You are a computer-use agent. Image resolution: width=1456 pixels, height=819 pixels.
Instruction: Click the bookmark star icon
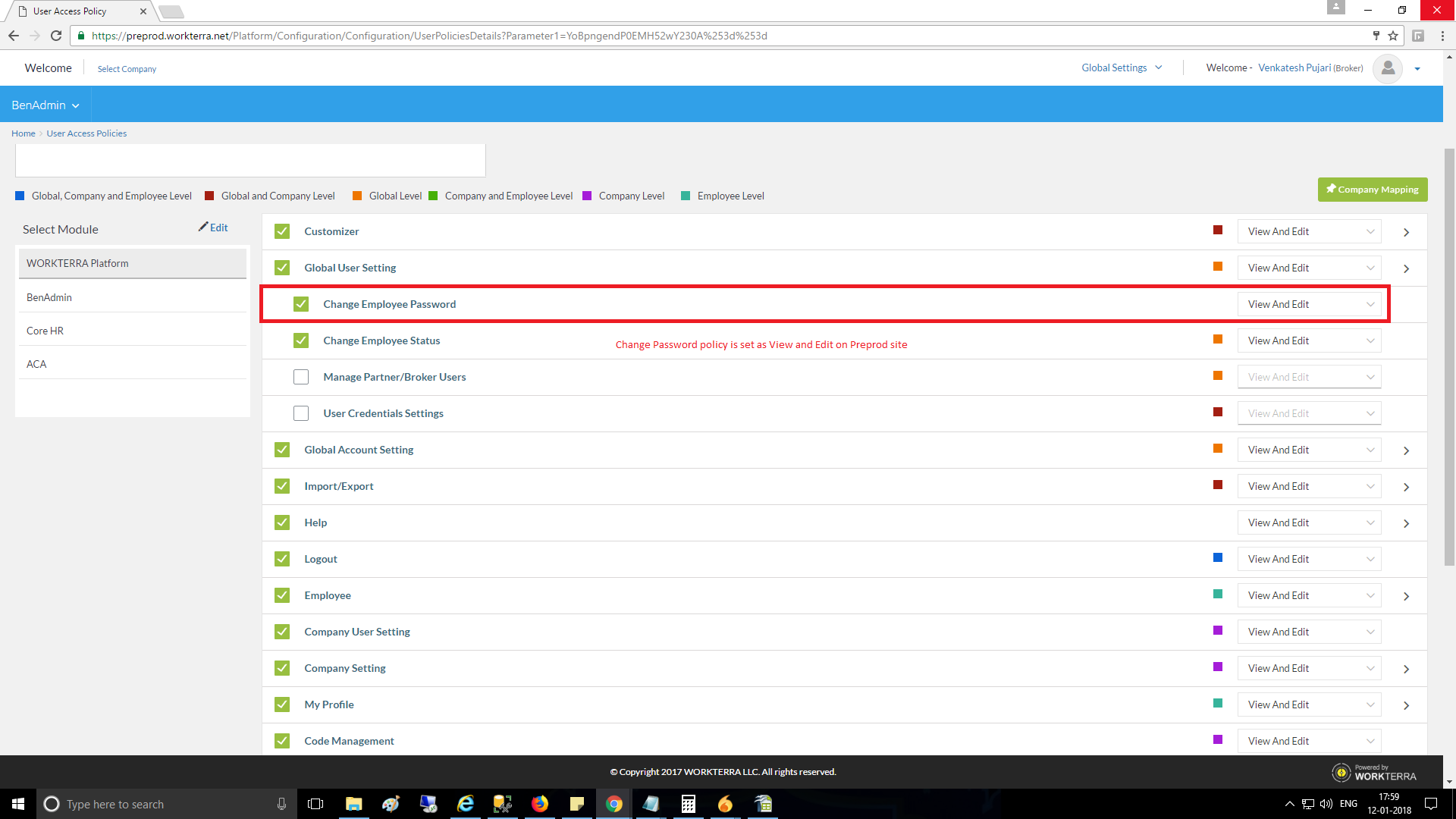tap(1393, 36)
